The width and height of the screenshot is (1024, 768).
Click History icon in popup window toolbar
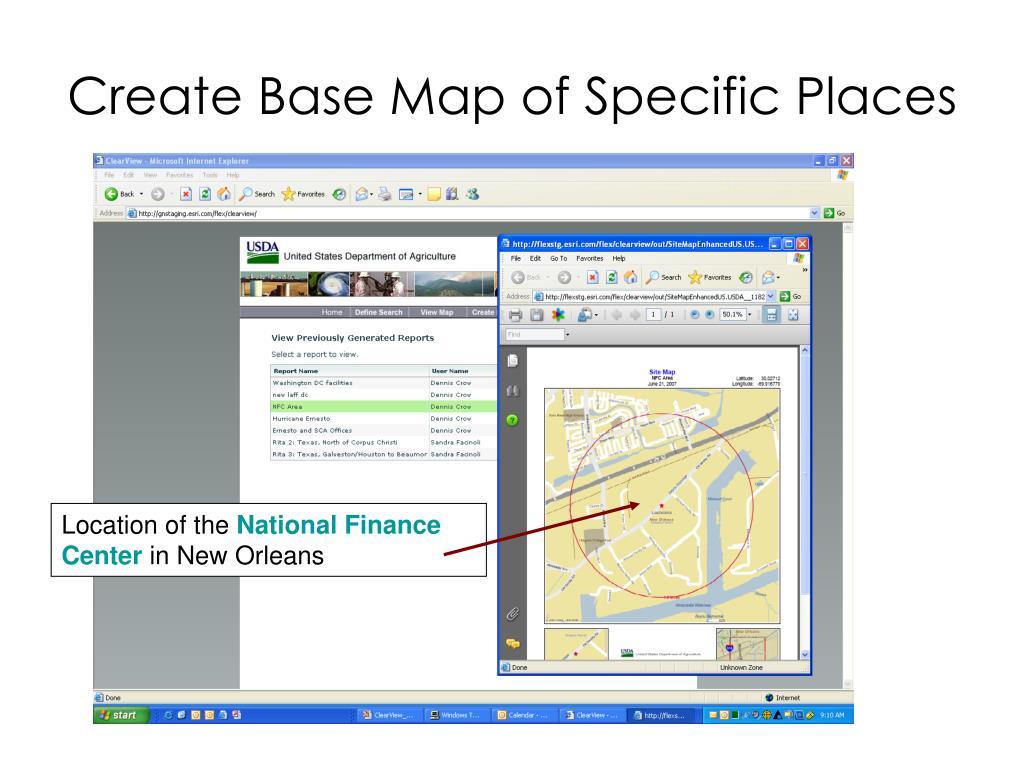pos(746,278)
